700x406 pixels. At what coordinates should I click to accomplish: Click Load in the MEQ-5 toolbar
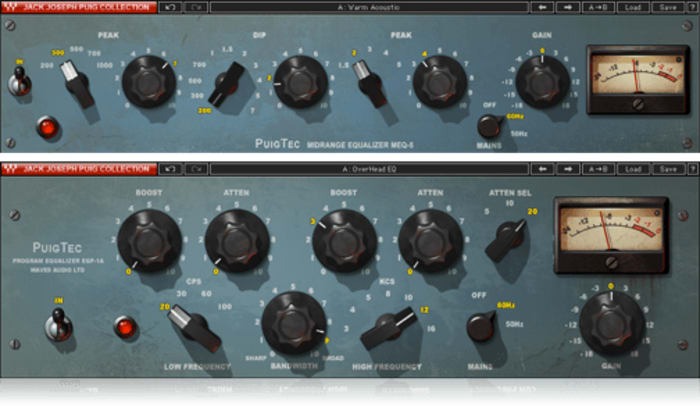633,7
